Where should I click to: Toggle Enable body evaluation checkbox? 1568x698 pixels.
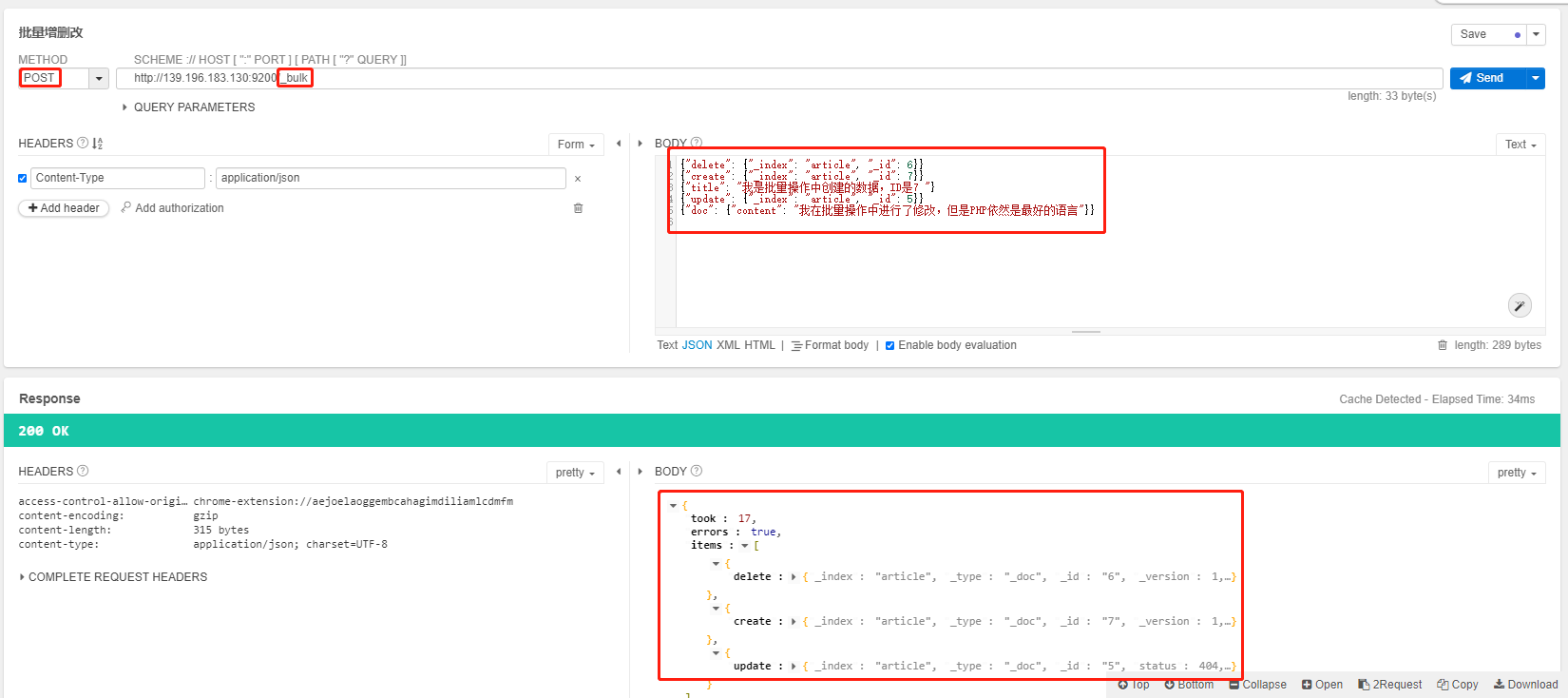point(889,346)
